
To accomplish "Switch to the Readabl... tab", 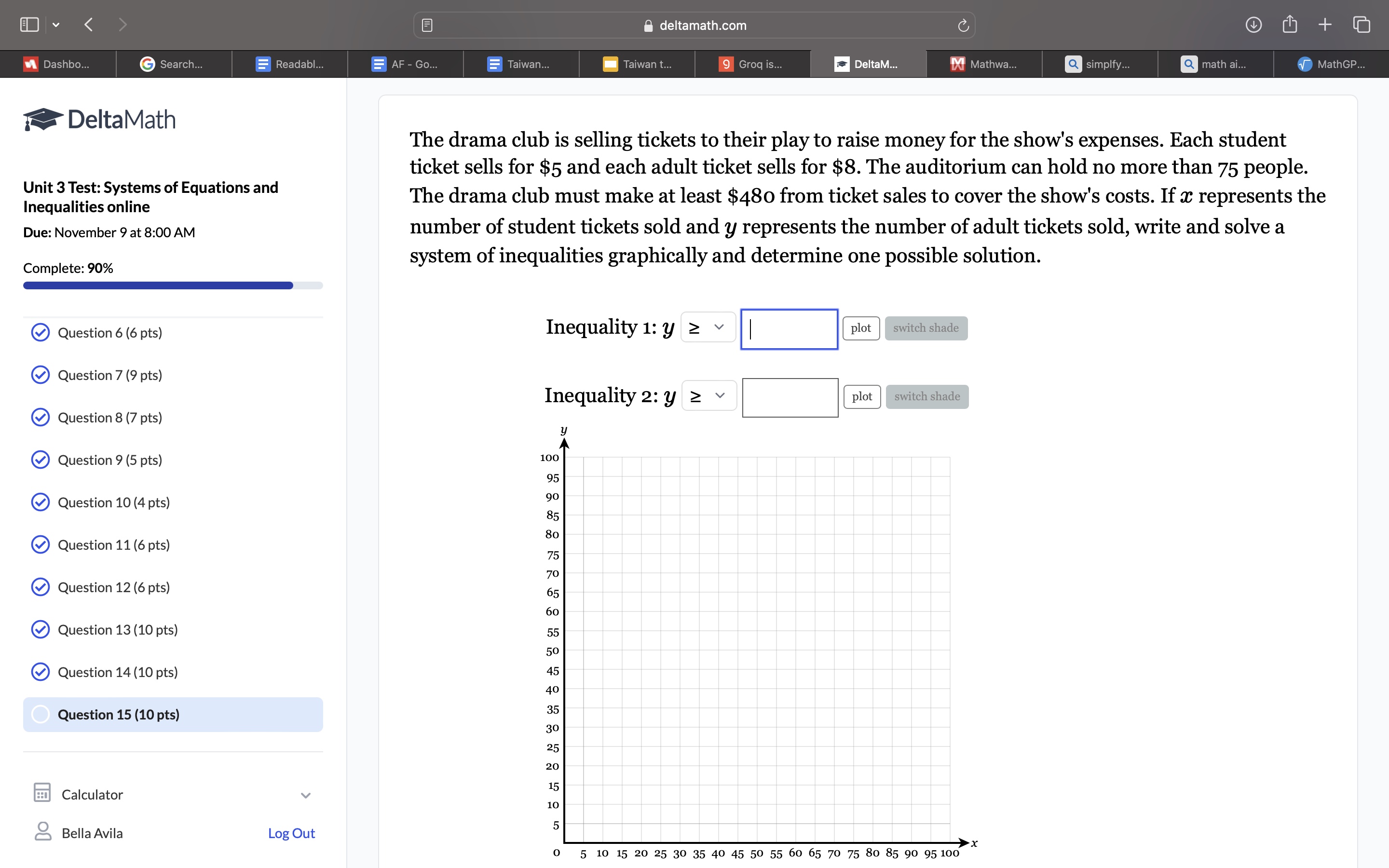I will pos(290,64).
